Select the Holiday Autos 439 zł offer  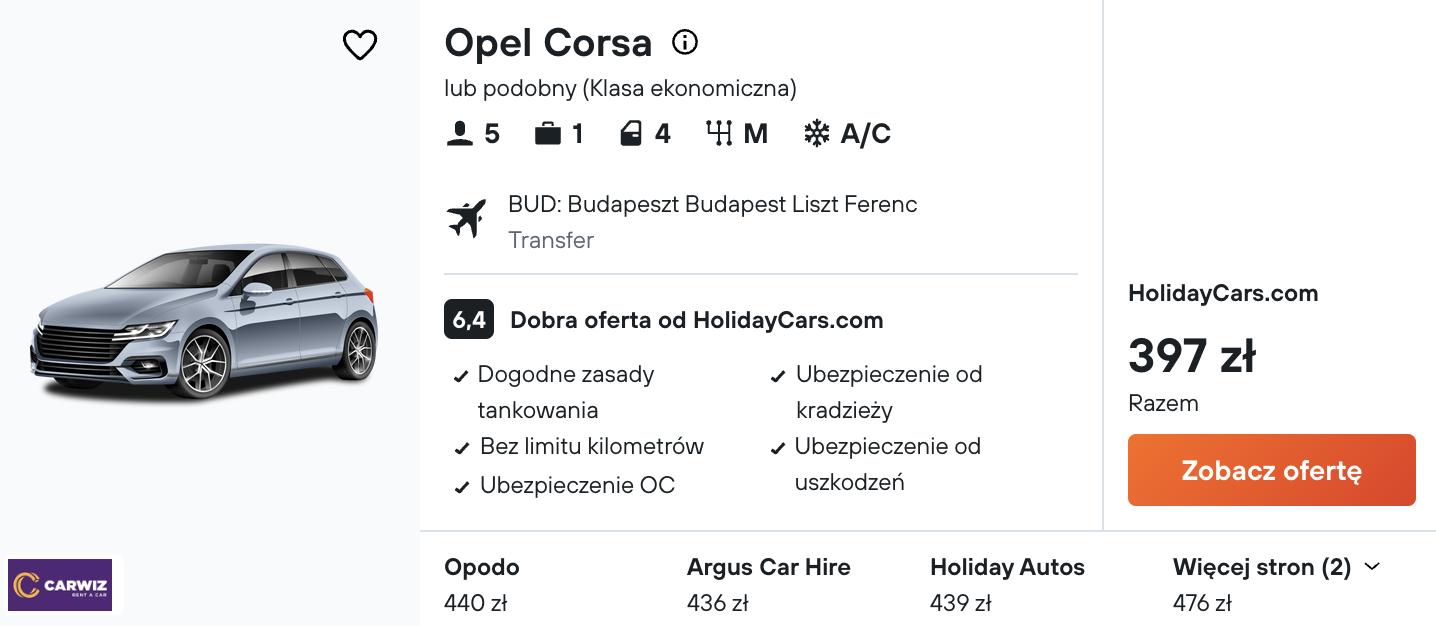tap(1007, 584)
